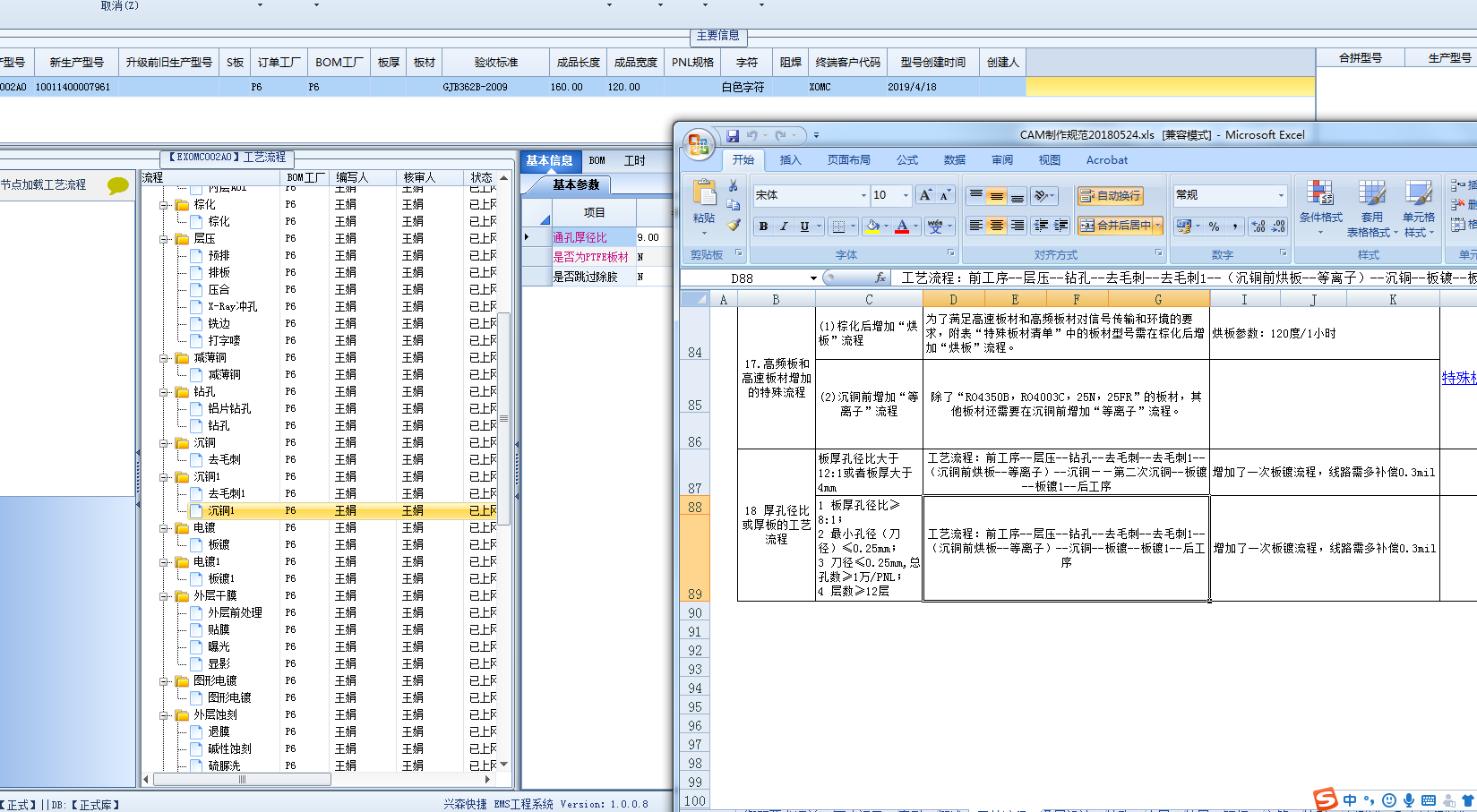The height and width of the screenshot is (812, 1477).
Task: Collapse the 电镀1 tree node
Action: point(165,562)
